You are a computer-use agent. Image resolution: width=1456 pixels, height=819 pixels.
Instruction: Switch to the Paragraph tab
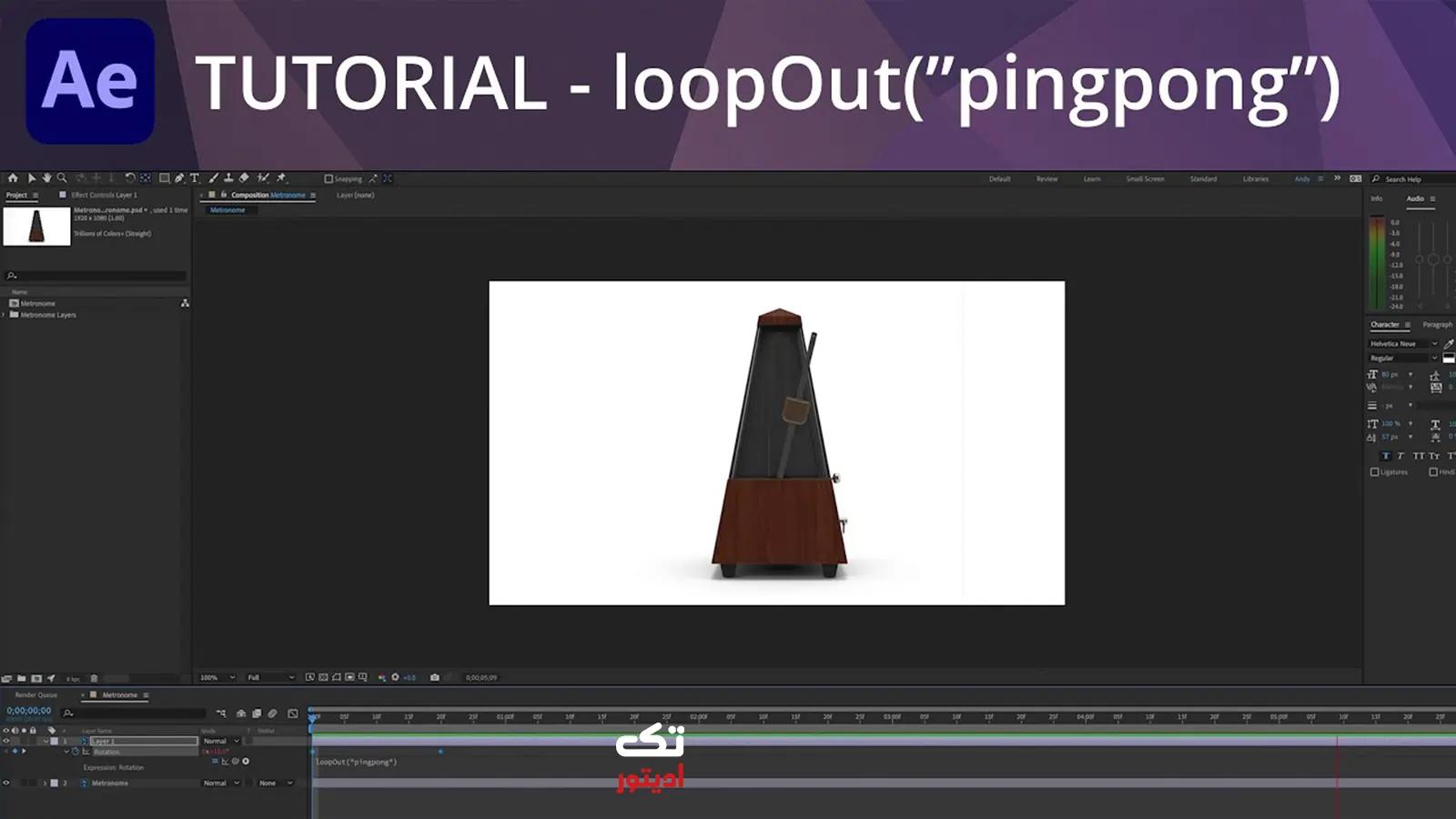click(x=1438, y=324)
